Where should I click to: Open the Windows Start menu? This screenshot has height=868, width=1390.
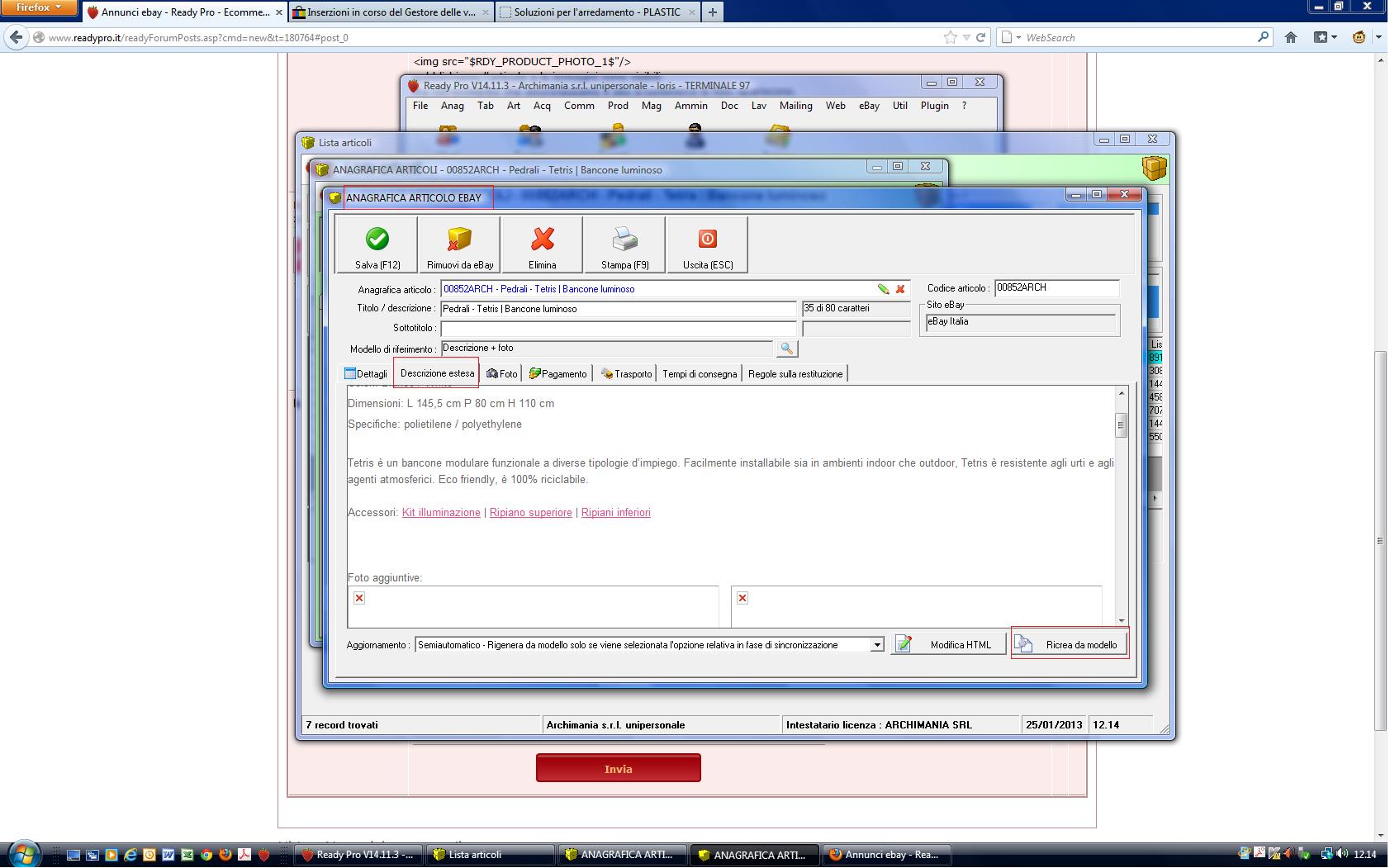click(22, 854)
